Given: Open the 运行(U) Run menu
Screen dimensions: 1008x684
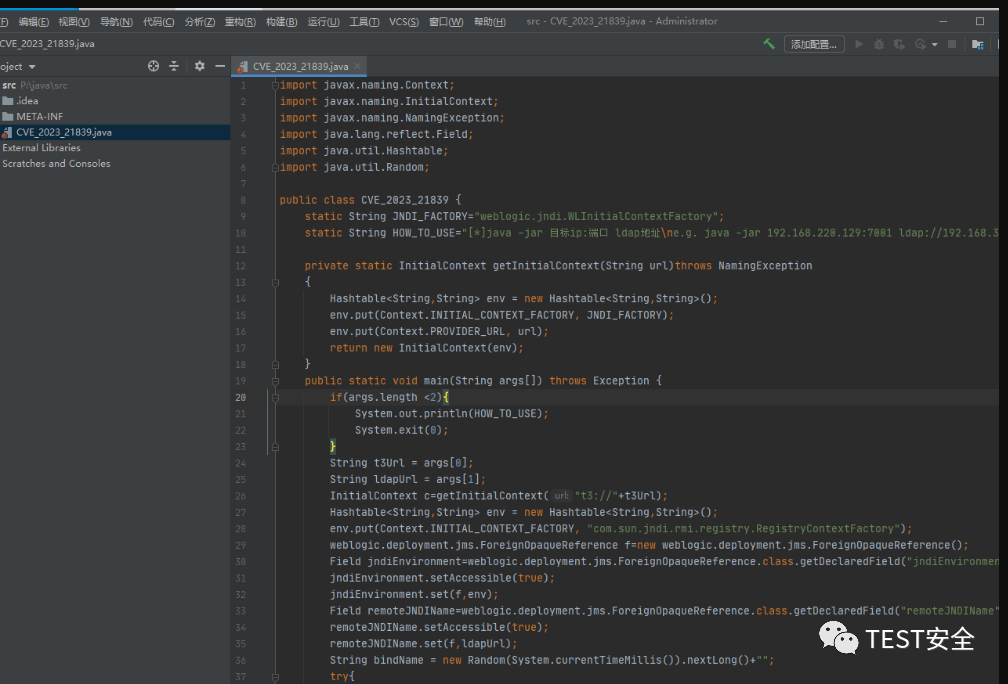Looking at the screenshot, I should [323, 22].
